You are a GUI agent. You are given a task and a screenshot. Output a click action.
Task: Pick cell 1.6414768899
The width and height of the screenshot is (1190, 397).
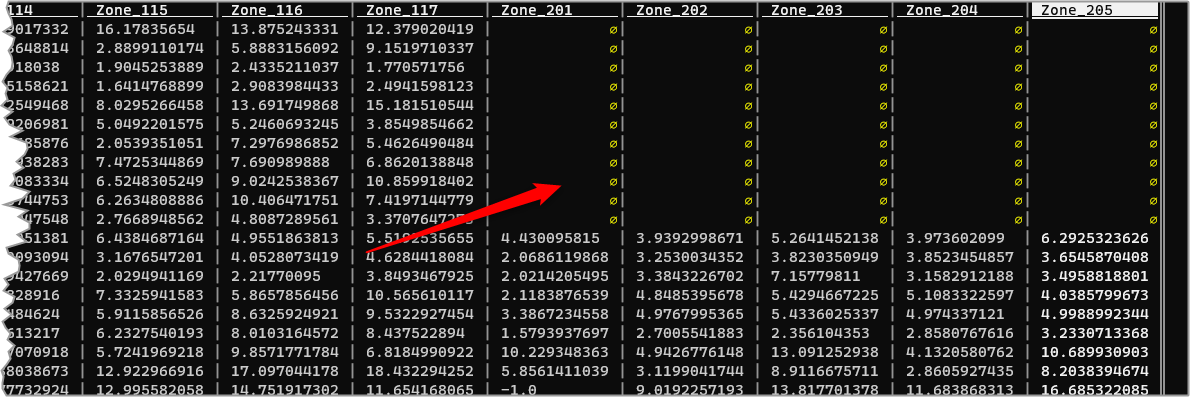[x=150, y=87]
